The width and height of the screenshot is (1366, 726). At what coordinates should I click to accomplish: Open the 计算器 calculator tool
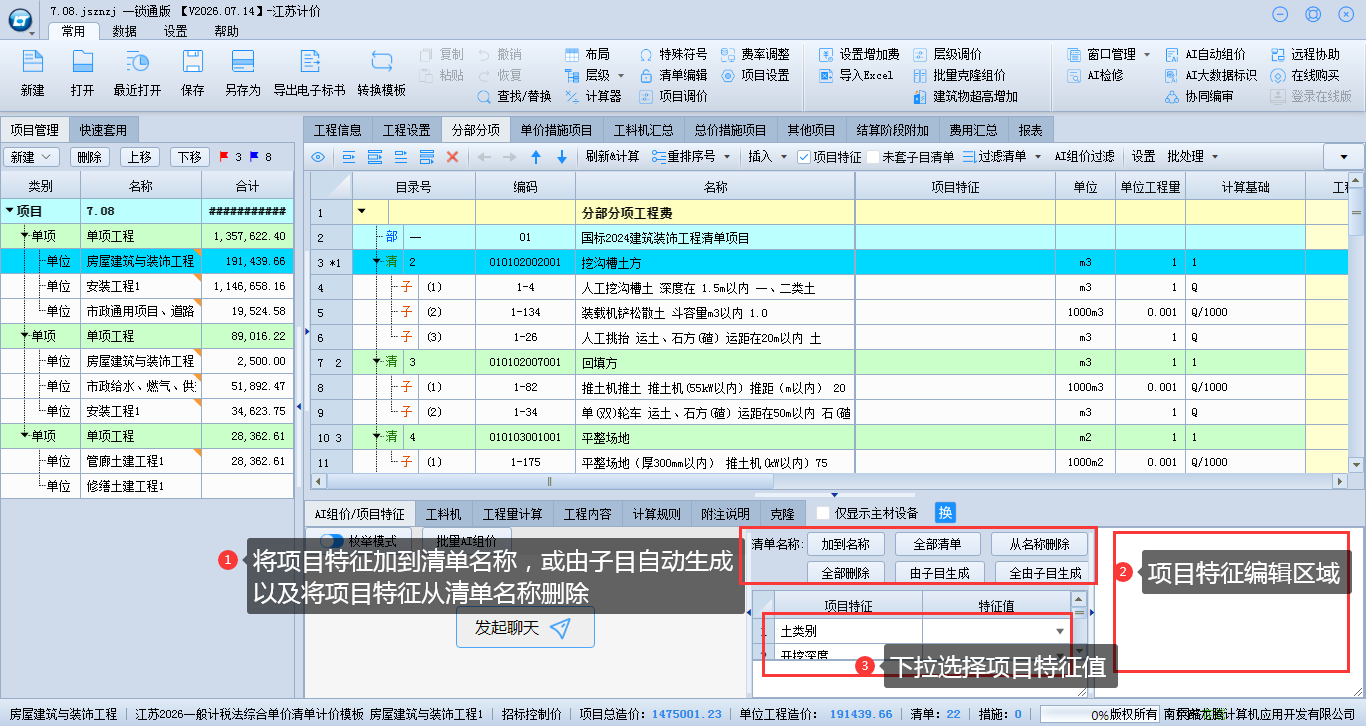(593, 96)
